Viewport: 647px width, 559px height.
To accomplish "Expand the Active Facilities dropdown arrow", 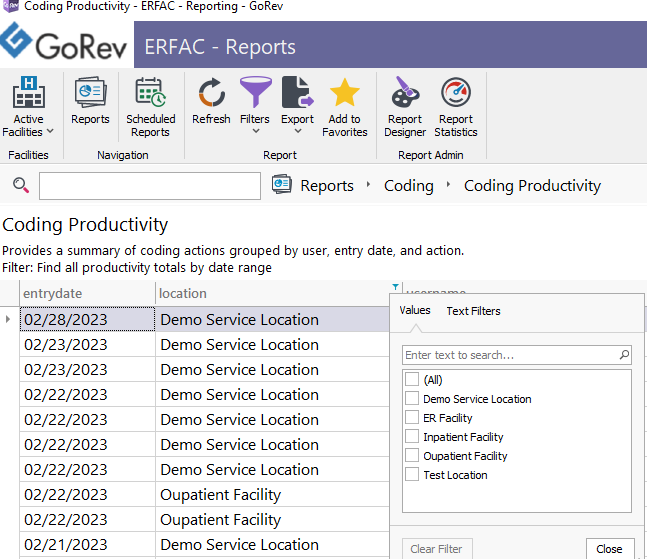I will click(x=50, y=131).
